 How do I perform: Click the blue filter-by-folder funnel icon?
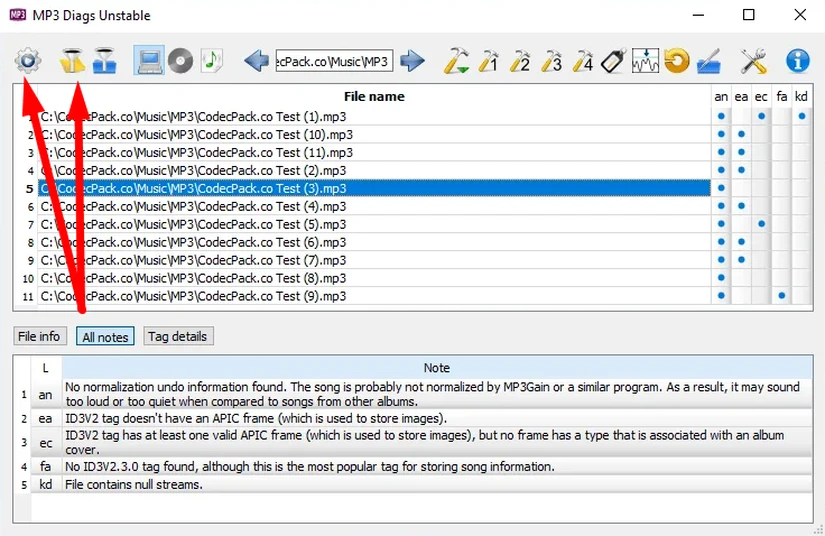[x=103, y=61]
